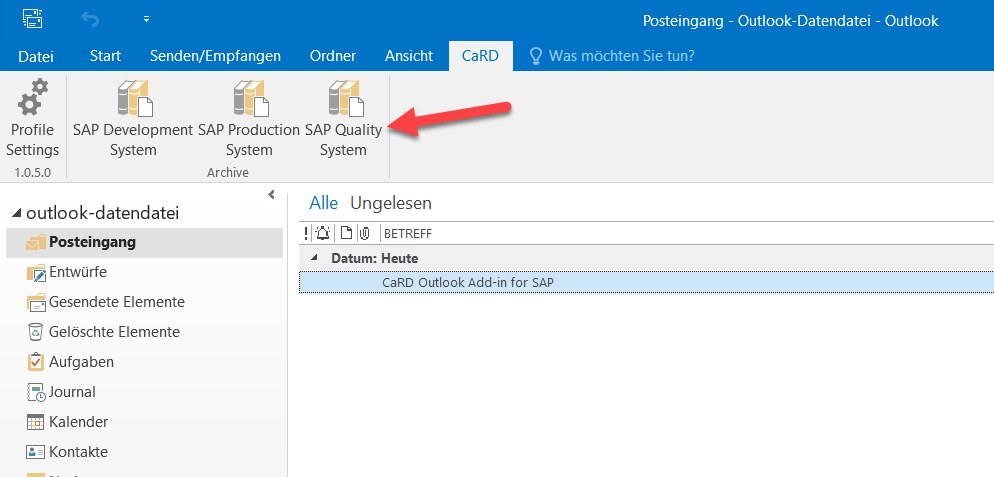The width and height of the screenshot is (994, 477).
Task: Select the Posteingang folder
Action: tap(145, 242)
